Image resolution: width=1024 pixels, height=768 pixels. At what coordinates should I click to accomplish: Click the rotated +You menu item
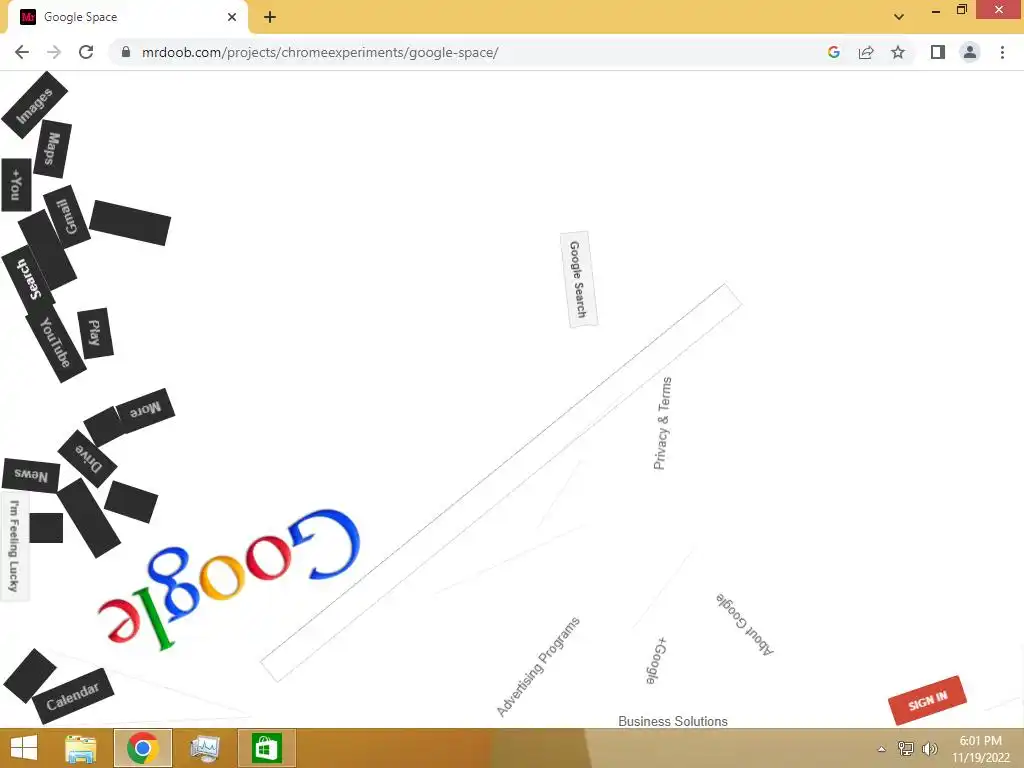pyautogui.click(x=16, y=185)
